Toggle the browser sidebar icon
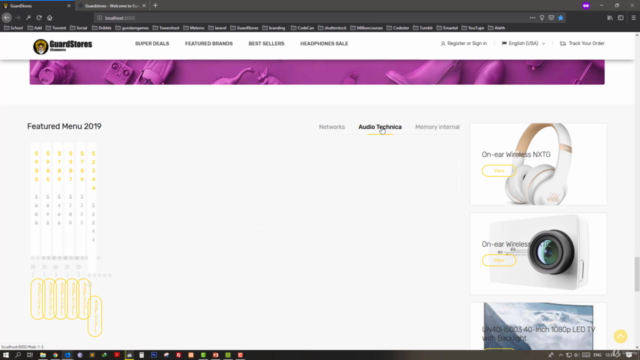The width and height of the screenshot is (640, 360). point(620,18)
